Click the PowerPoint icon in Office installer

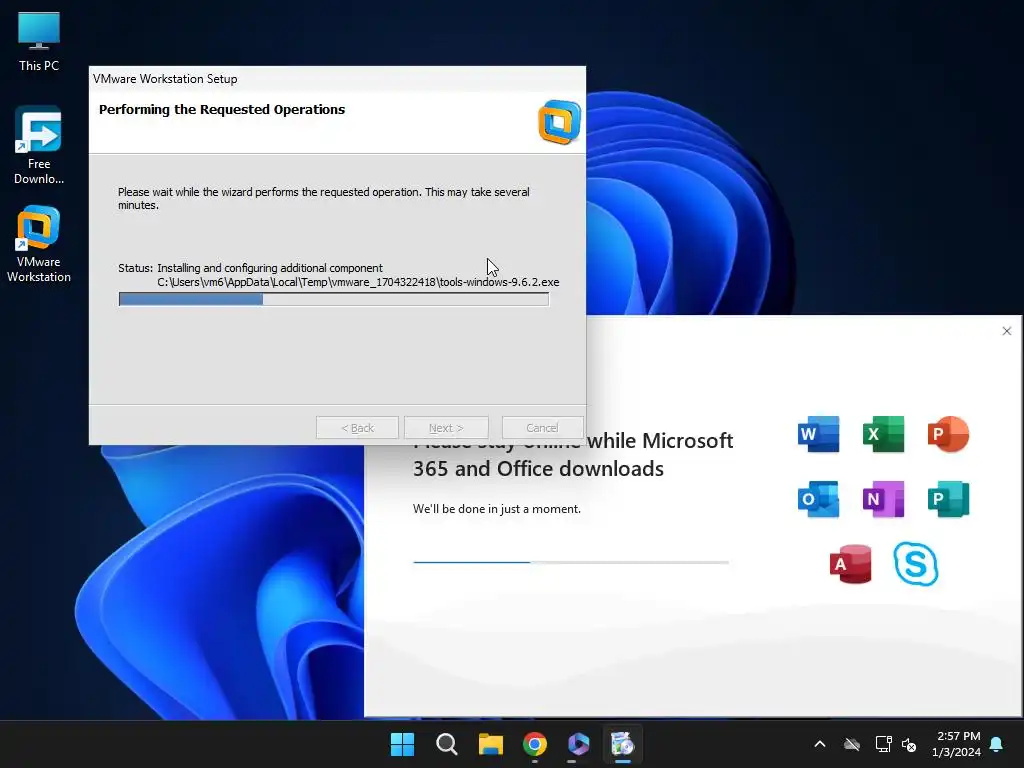click(x=948, y=434)
